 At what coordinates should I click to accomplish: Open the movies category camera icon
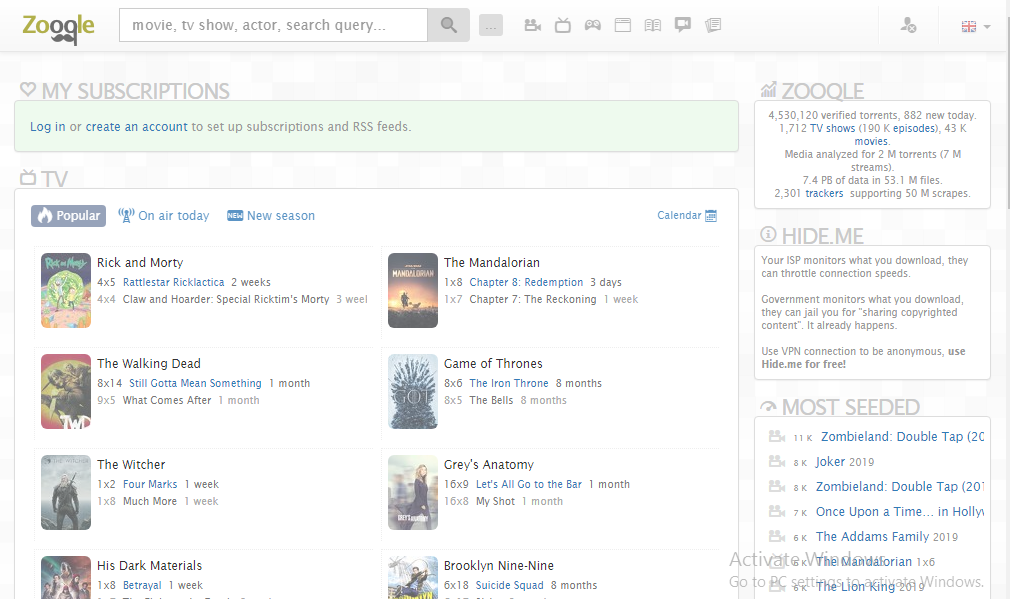click(533, 25)
